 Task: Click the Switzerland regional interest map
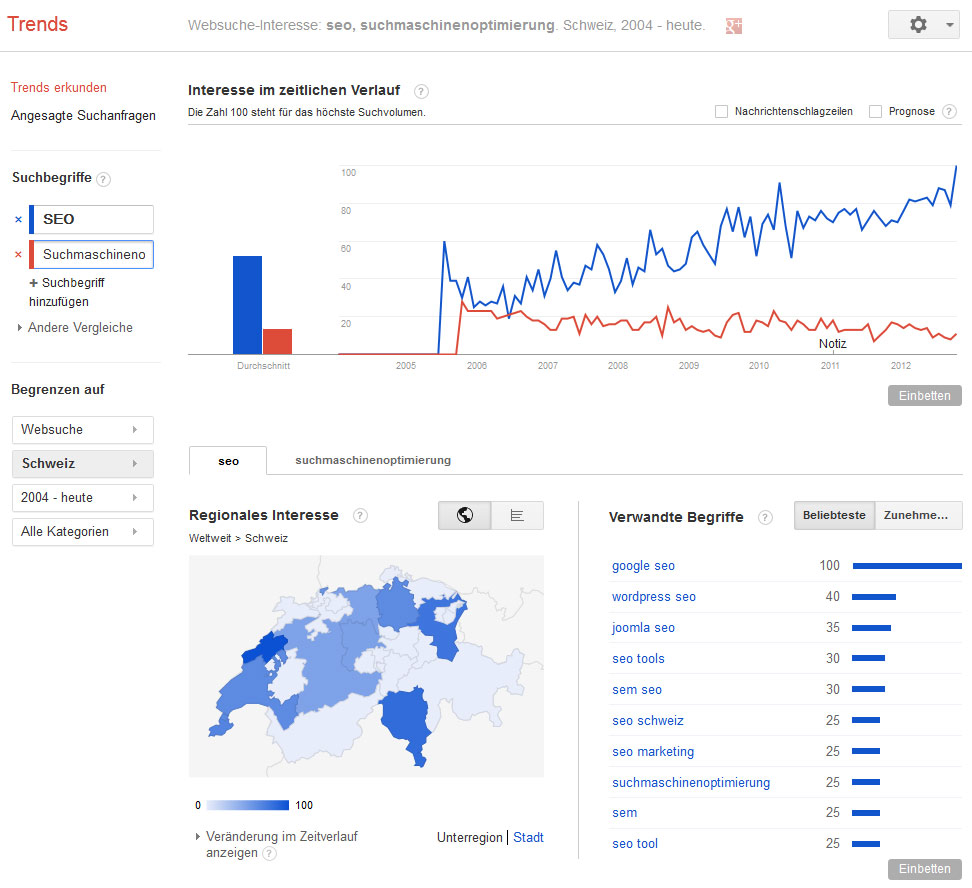pyautogui.click(x=366, y=666)
